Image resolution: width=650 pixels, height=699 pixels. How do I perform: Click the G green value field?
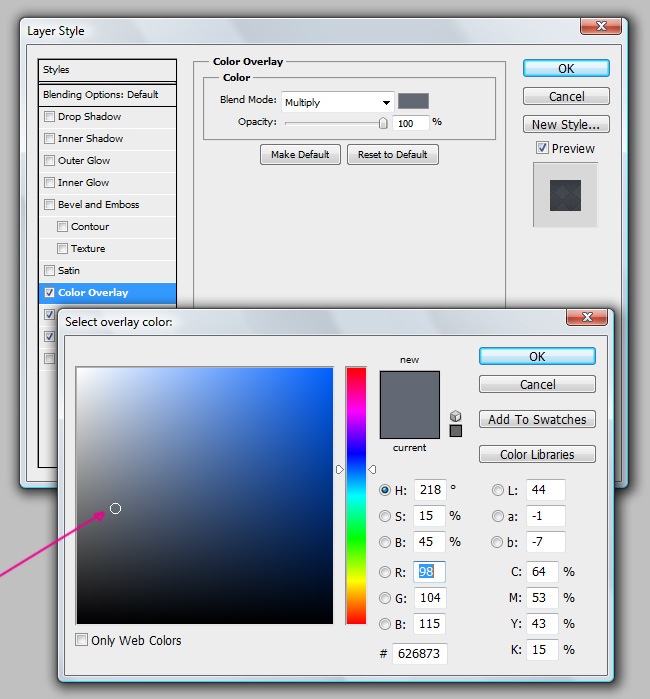pos(430,598)
